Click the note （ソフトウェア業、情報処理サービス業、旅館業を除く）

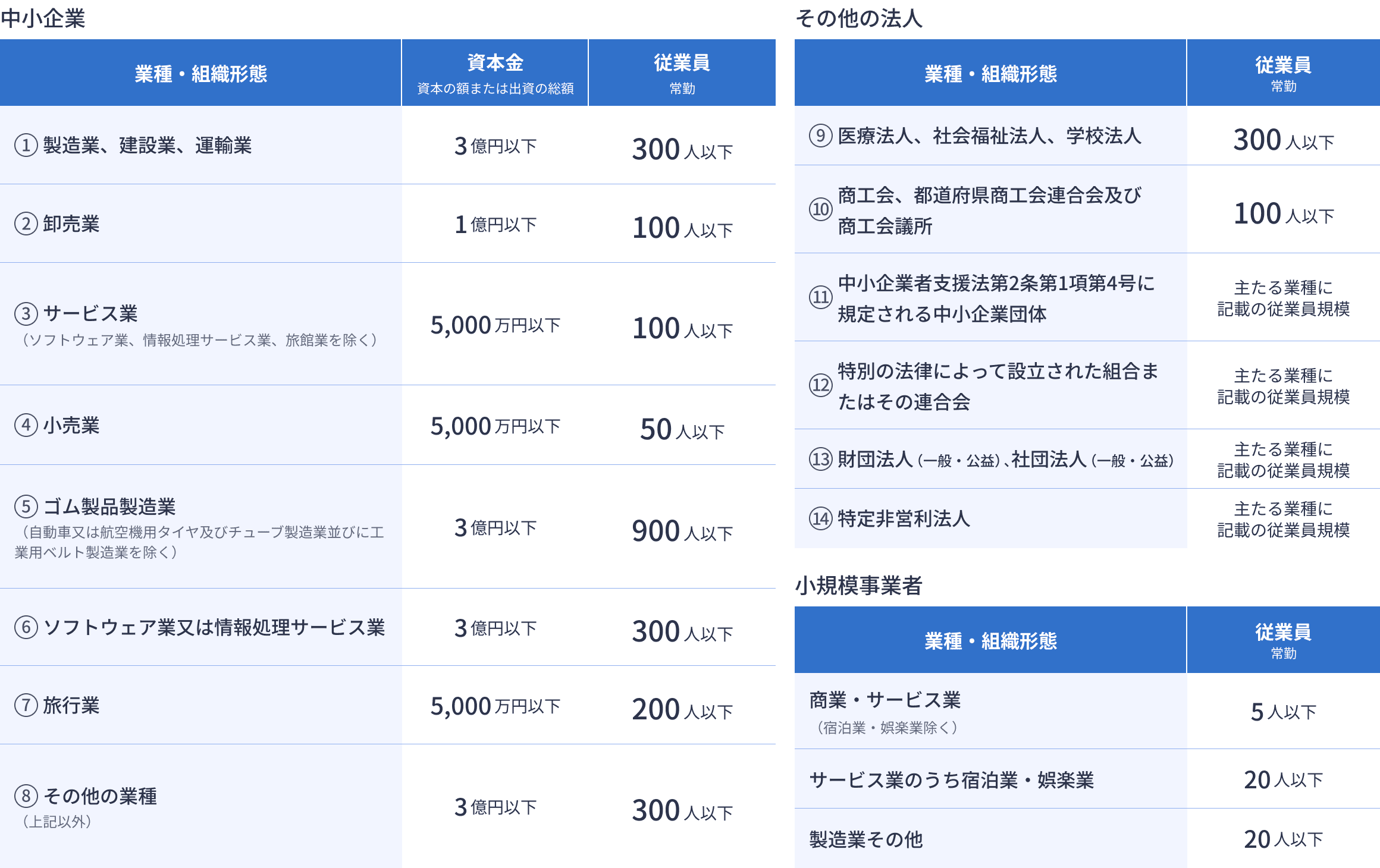pos(200,340)
